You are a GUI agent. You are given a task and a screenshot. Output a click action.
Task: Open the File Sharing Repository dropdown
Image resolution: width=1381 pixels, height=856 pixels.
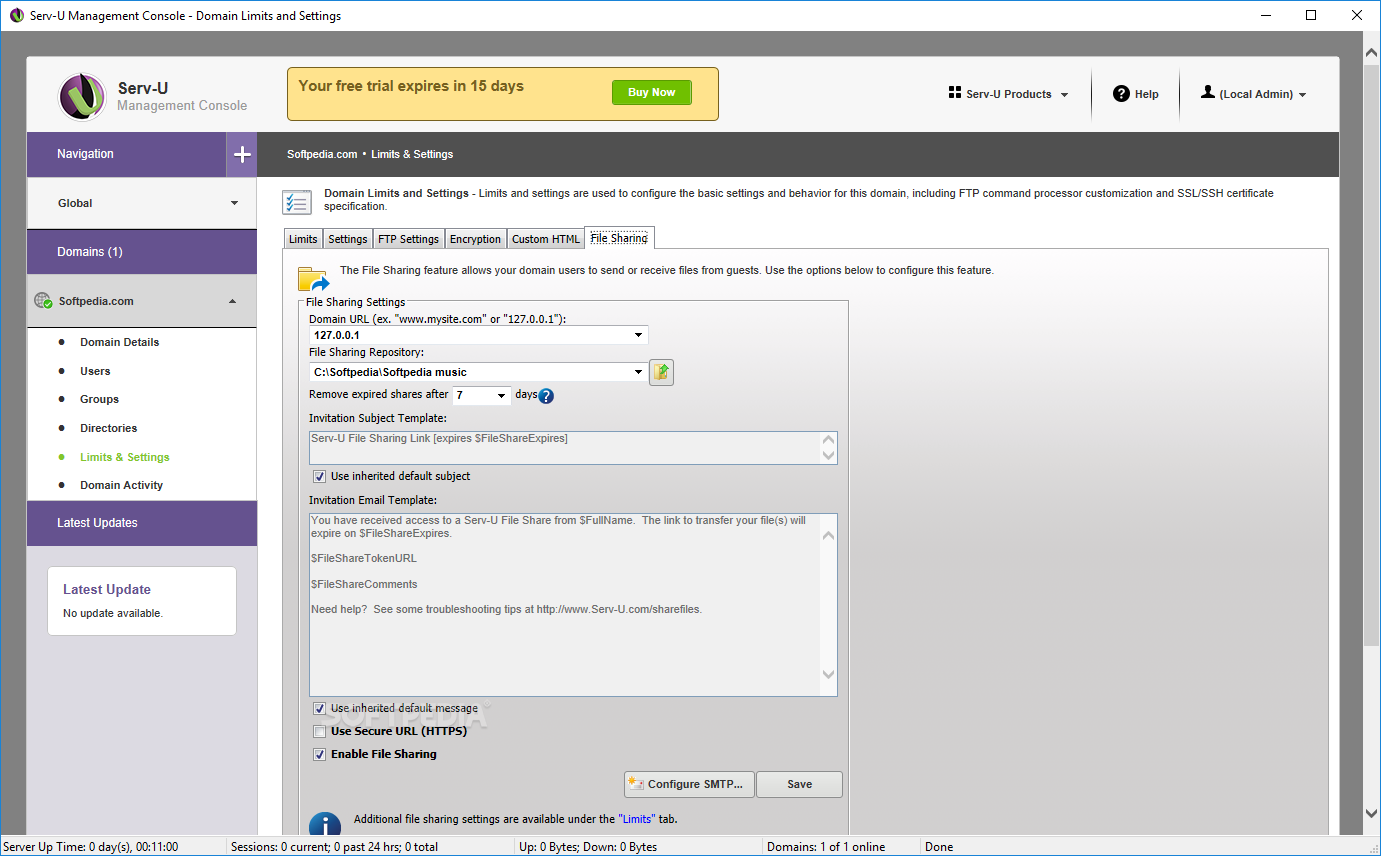pos(639,372)
